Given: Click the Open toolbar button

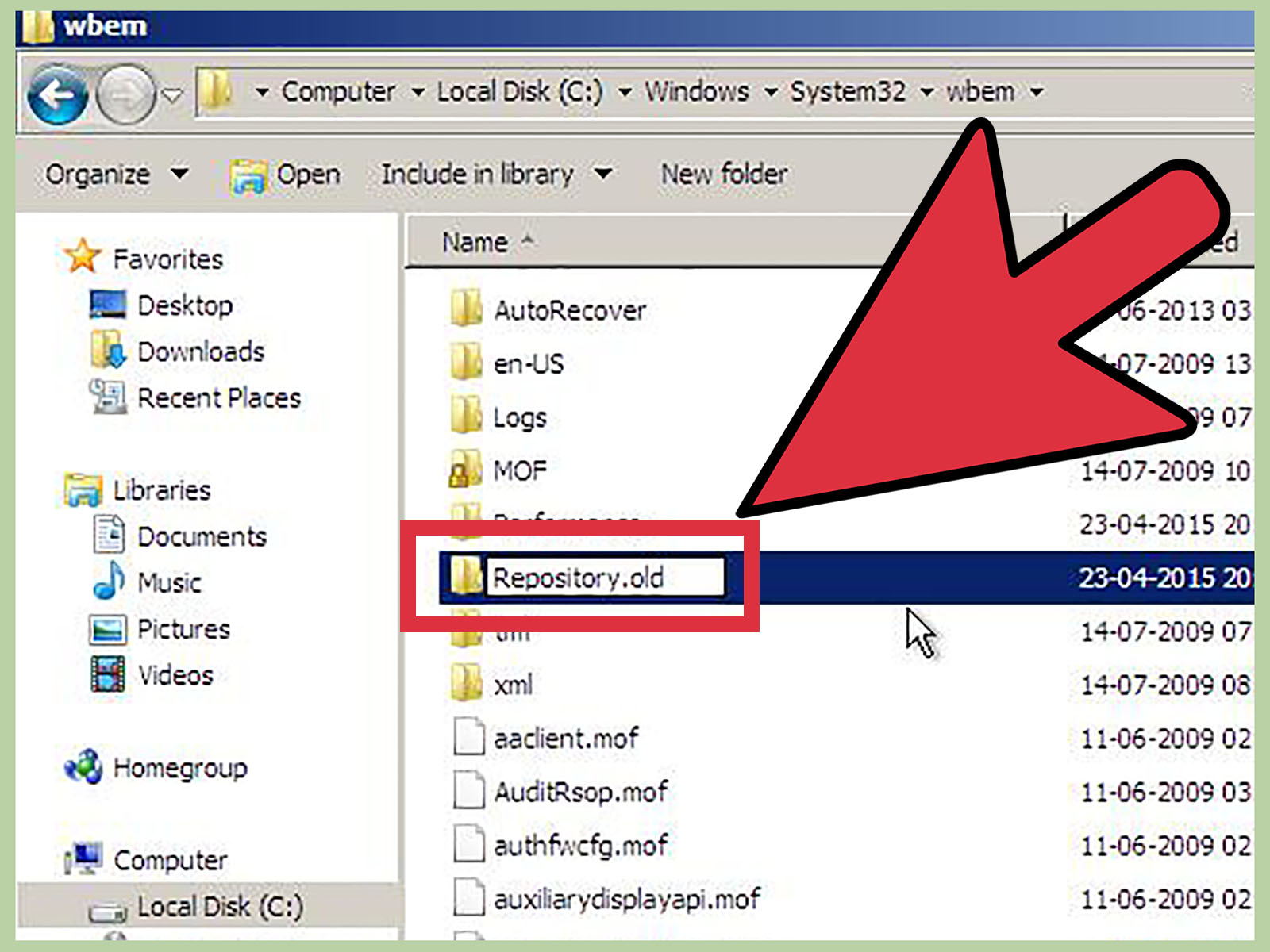Looking at the screenshot, I should pos(285,175).
